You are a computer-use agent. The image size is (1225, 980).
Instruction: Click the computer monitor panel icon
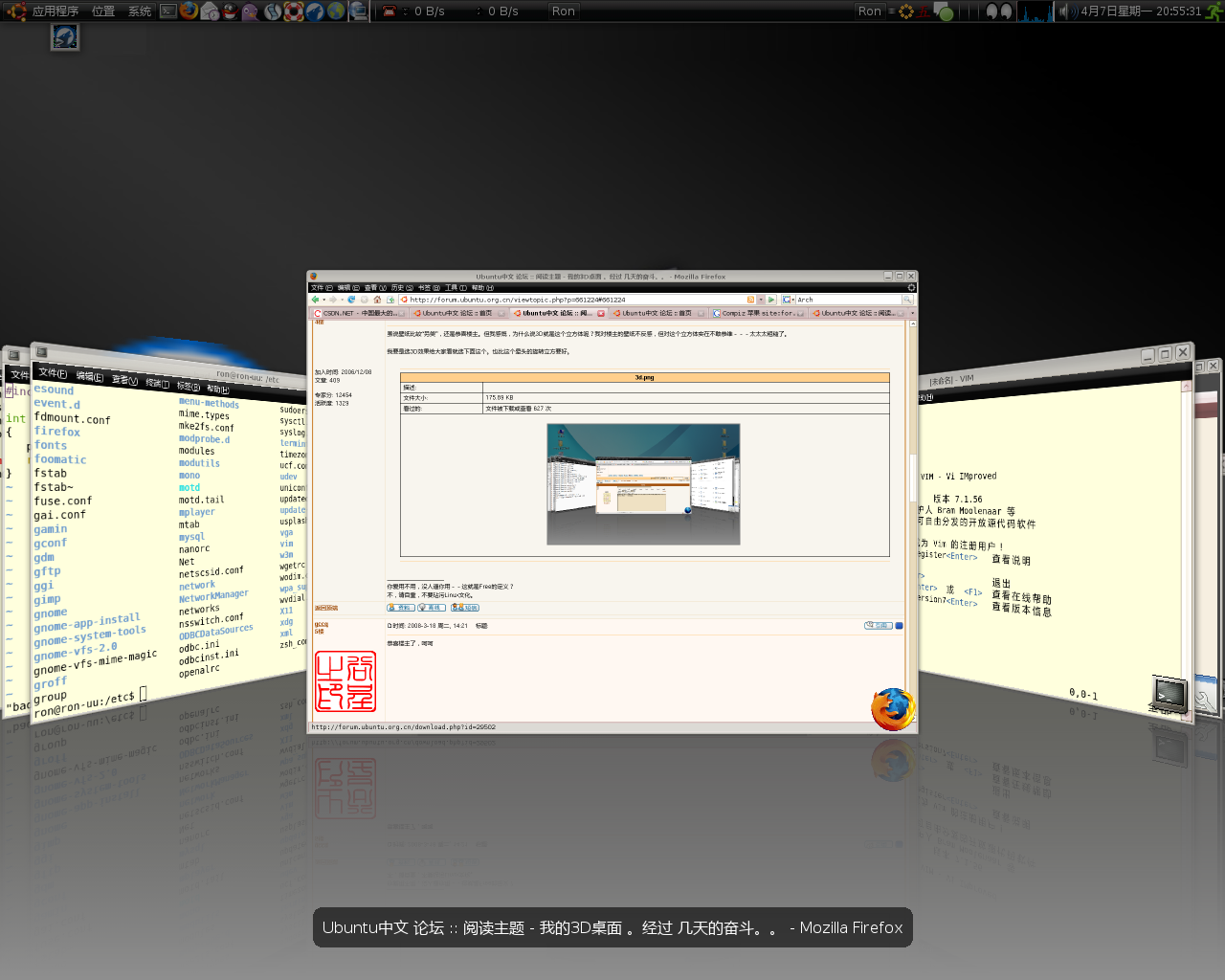coord(358,11)
